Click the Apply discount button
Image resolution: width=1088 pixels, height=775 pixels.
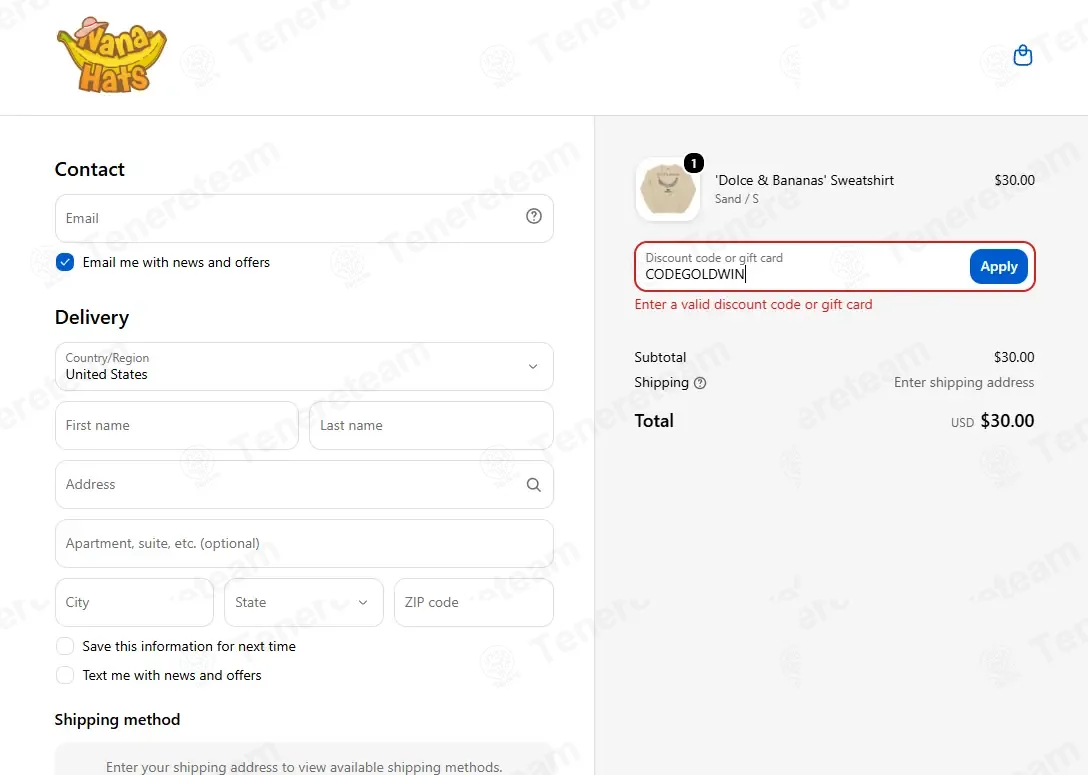tap(998, 266)
